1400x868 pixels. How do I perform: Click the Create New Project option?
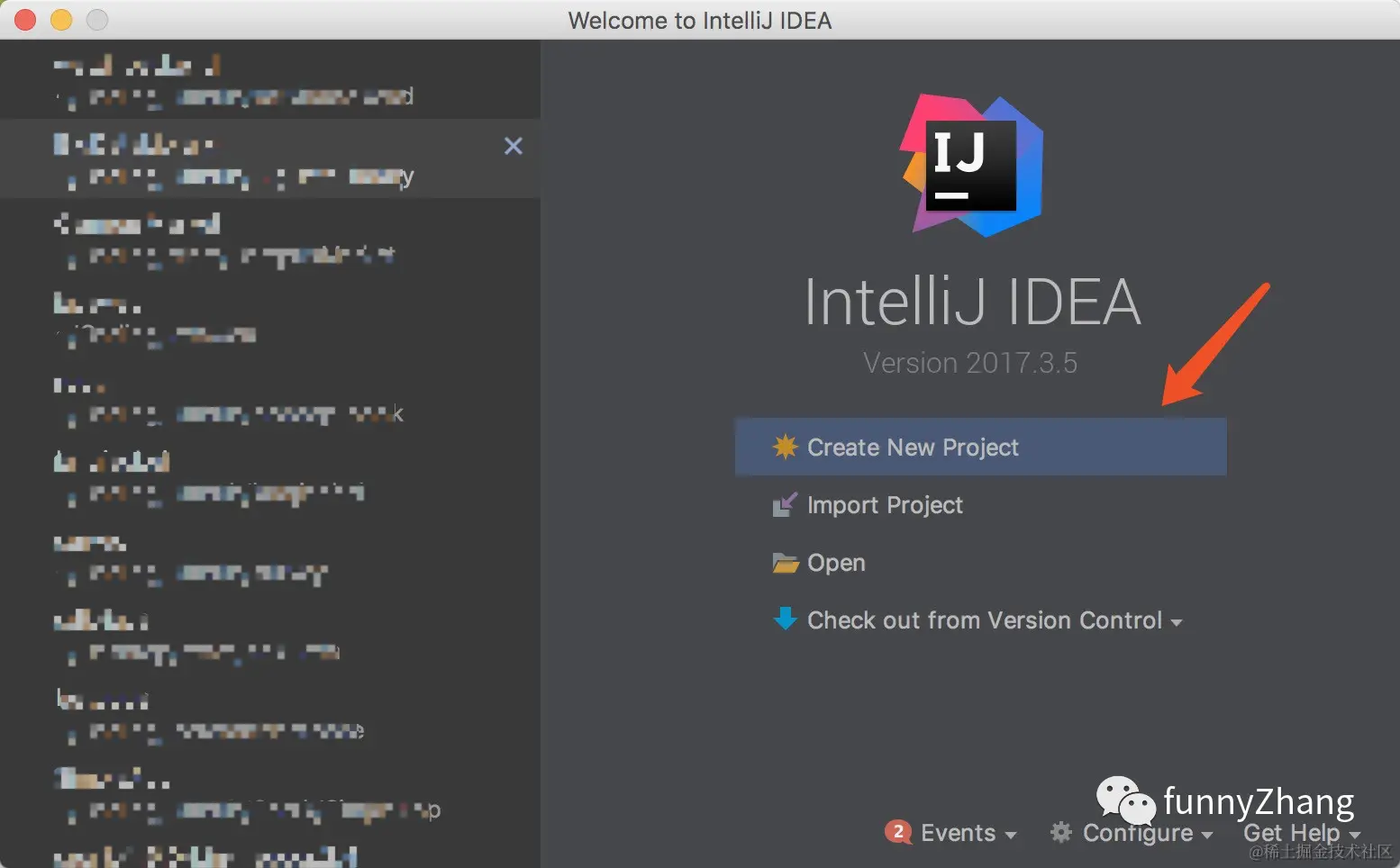click(980, 447)
